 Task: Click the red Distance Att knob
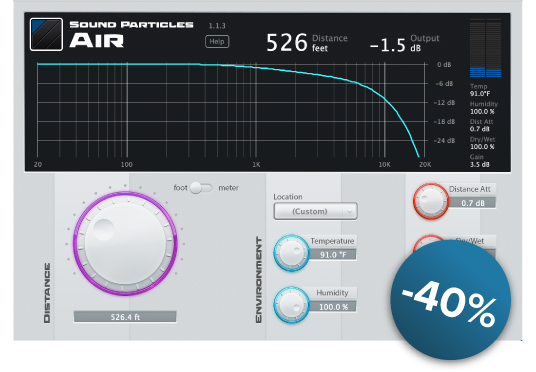coord(431,201)
